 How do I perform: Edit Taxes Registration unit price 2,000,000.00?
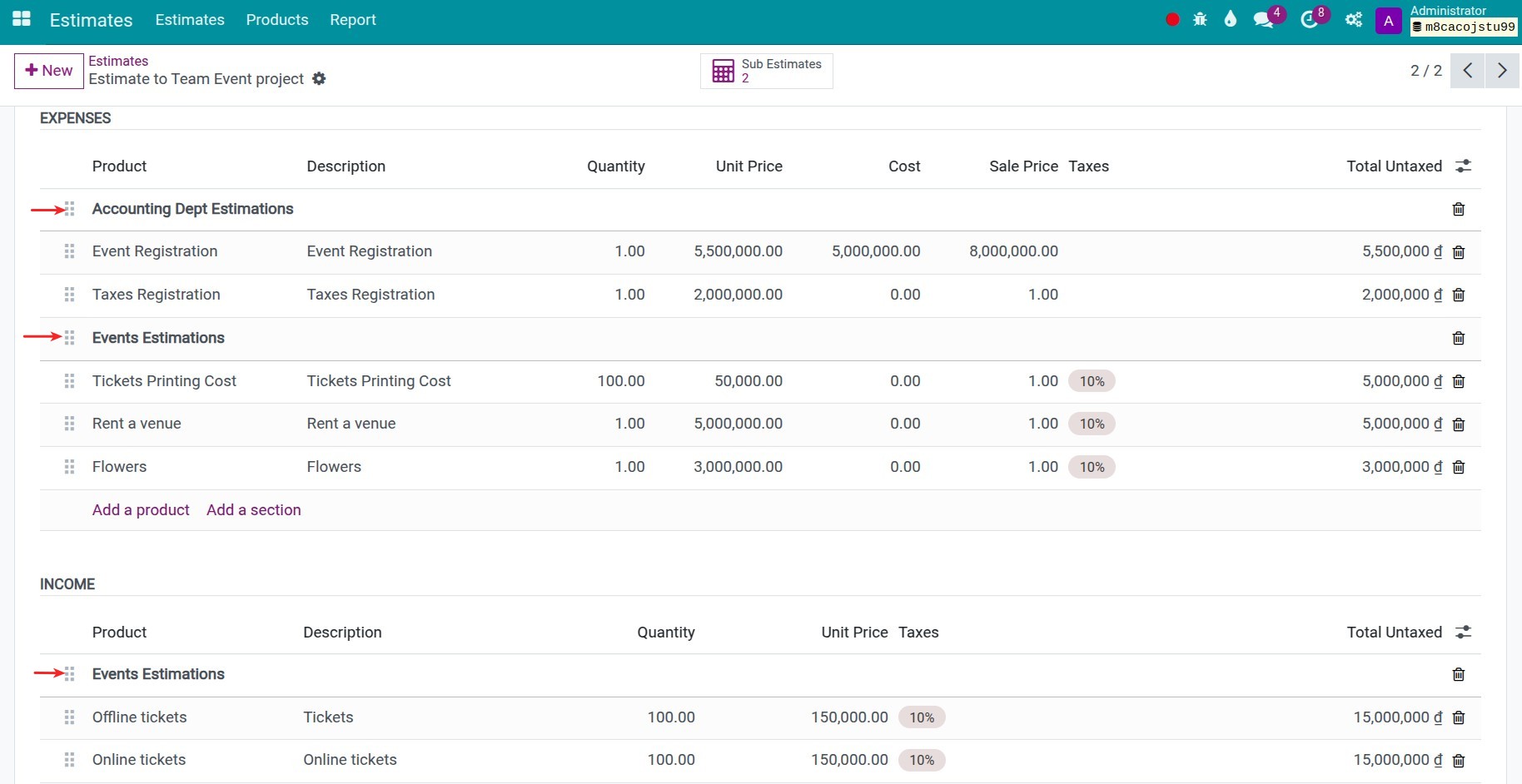click(x=738, y=295)
